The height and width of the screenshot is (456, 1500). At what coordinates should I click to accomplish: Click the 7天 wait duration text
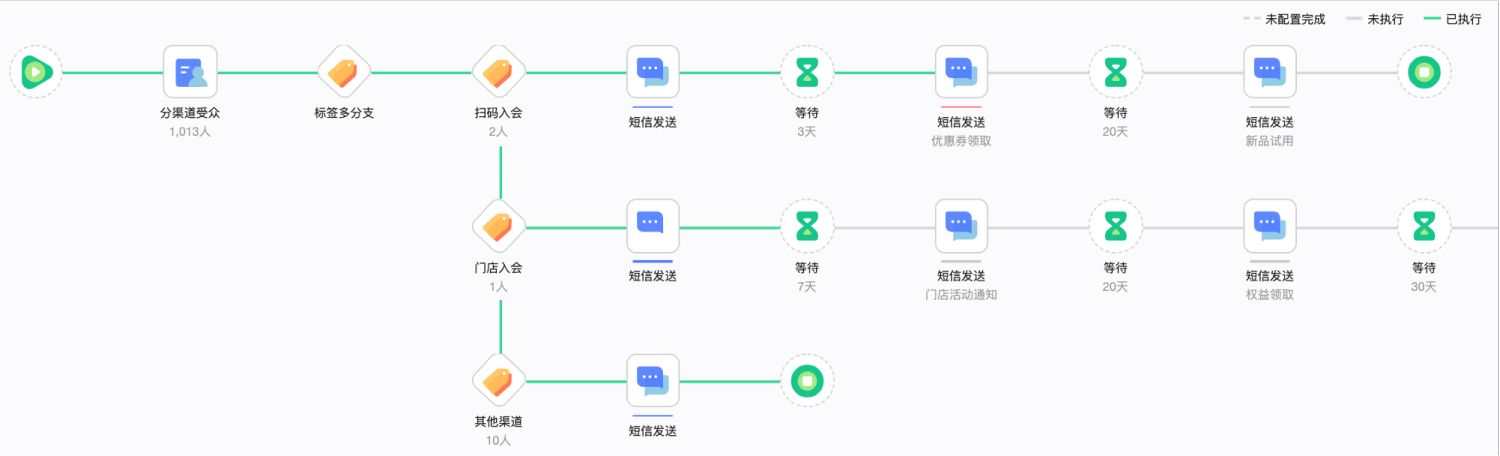pos(807,287)
